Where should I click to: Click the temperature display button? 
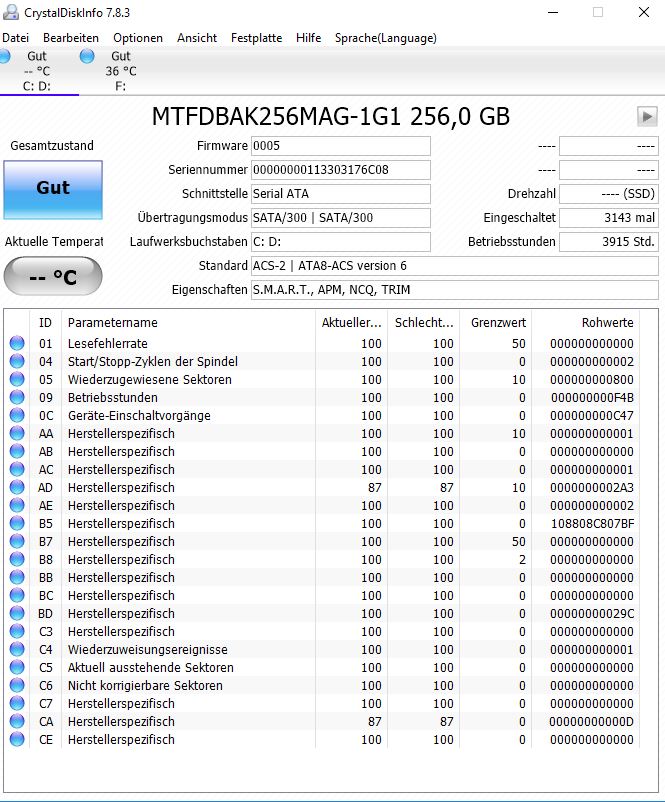pos(53,276)
